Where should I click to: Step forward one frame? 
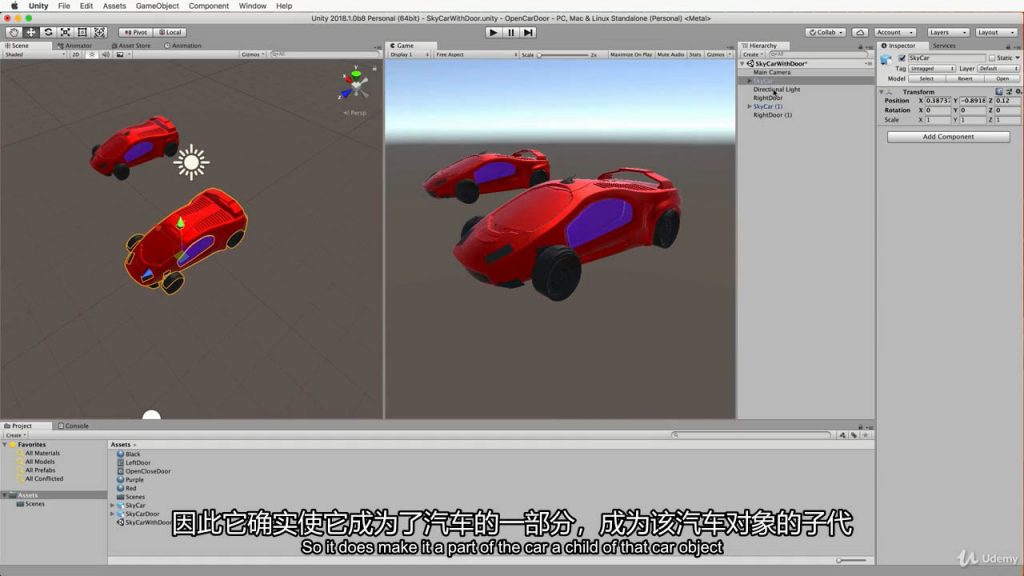(528, 32)
